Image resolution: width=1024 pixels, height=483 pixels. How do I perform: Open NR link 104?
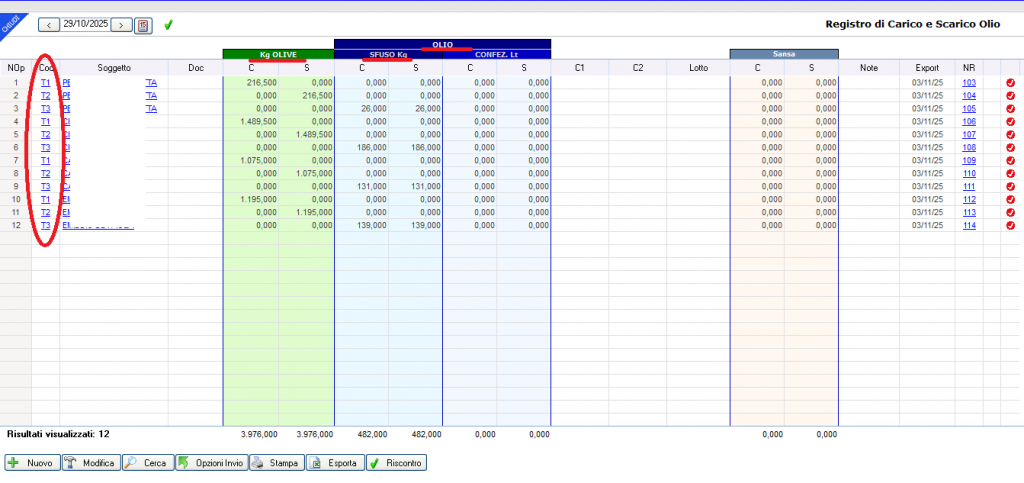pyautogui.click(x=969, y=96)
